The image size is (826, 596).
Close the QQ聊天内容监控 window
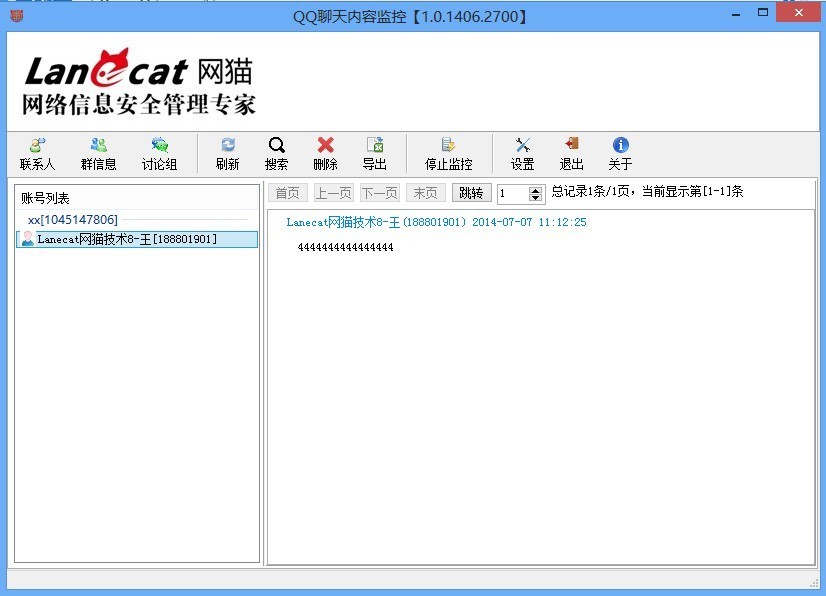click(799, 13)
